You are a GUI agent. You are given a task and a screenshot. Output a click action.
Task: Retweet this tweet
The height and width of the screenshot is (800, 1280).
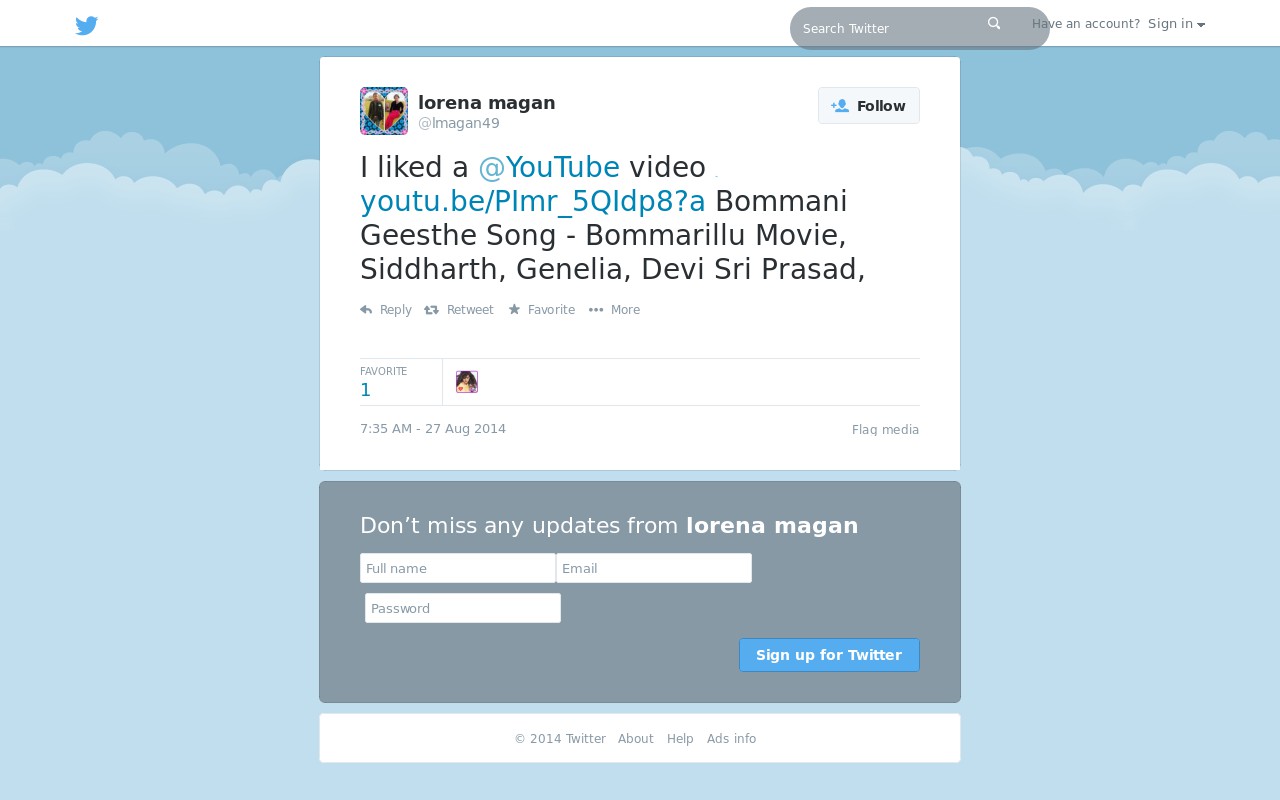(459, 310)
